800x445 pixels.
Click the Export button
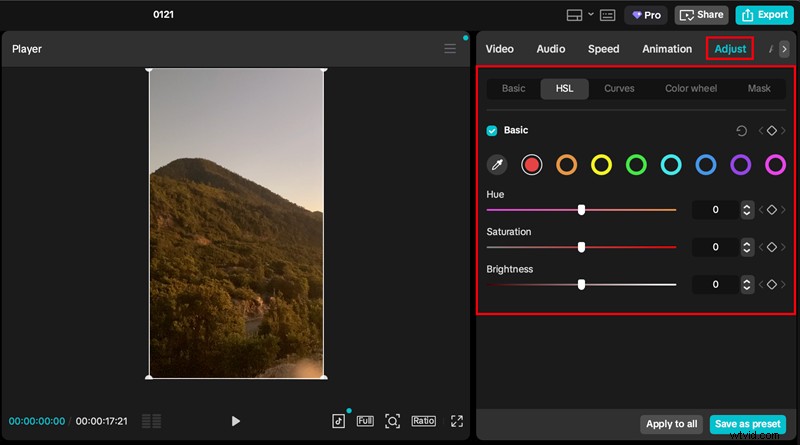764,15
